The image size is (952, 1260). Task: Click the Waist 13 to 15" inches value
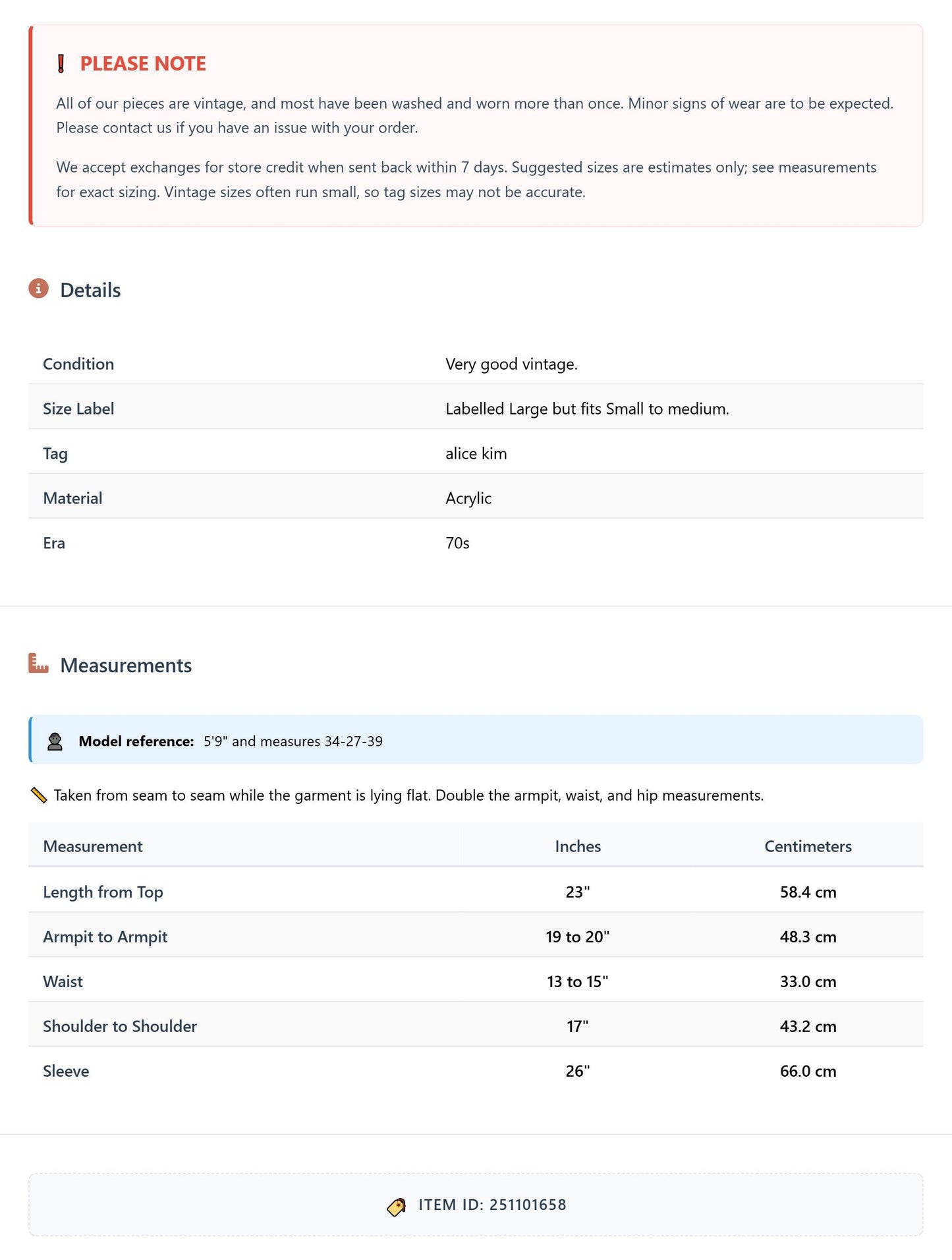[x=578, y=981]
